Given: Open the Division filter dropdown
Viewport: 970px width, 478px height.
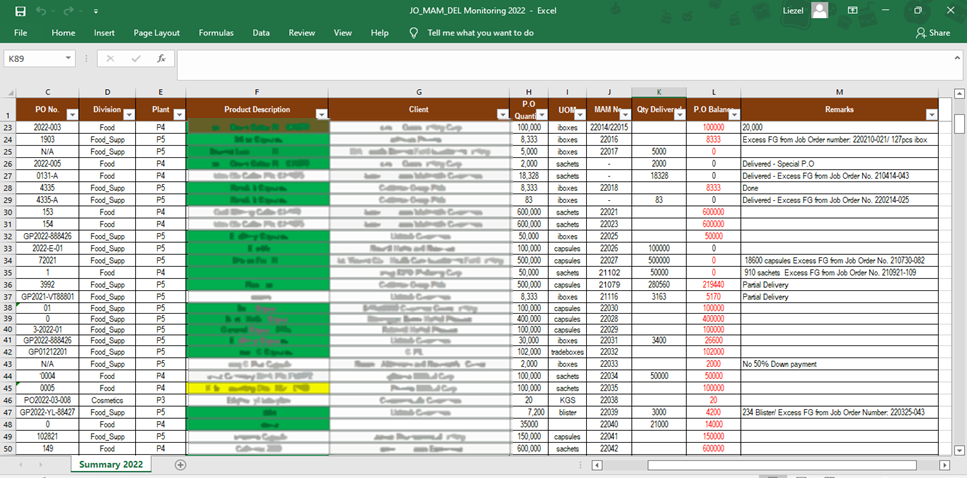Looking at the screenshot, I should tap(129, 114).
